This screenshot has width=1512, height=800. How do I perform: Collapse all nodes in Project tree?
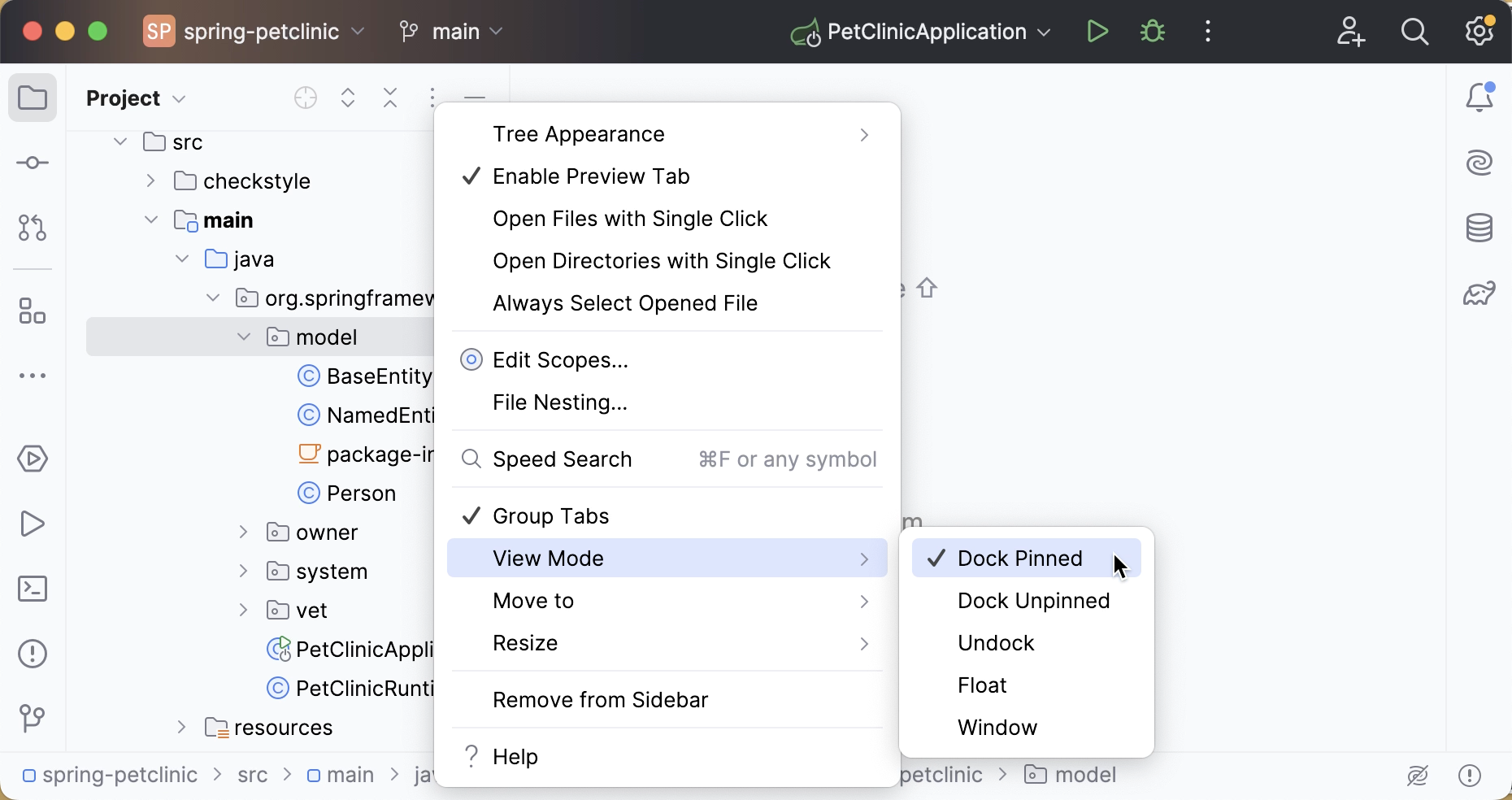[x=390, y=98]
